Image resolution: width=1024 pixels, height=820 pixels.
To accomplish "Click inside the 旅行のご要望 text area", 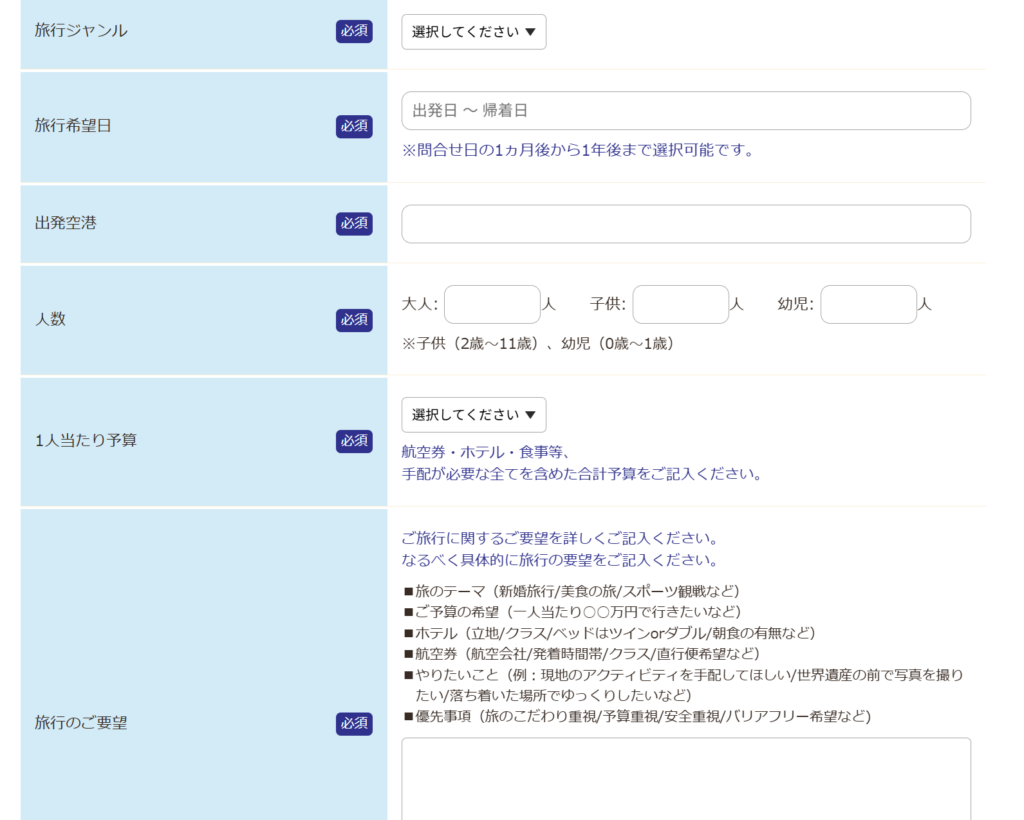I will pyautogui.click(x=686, y=780).
